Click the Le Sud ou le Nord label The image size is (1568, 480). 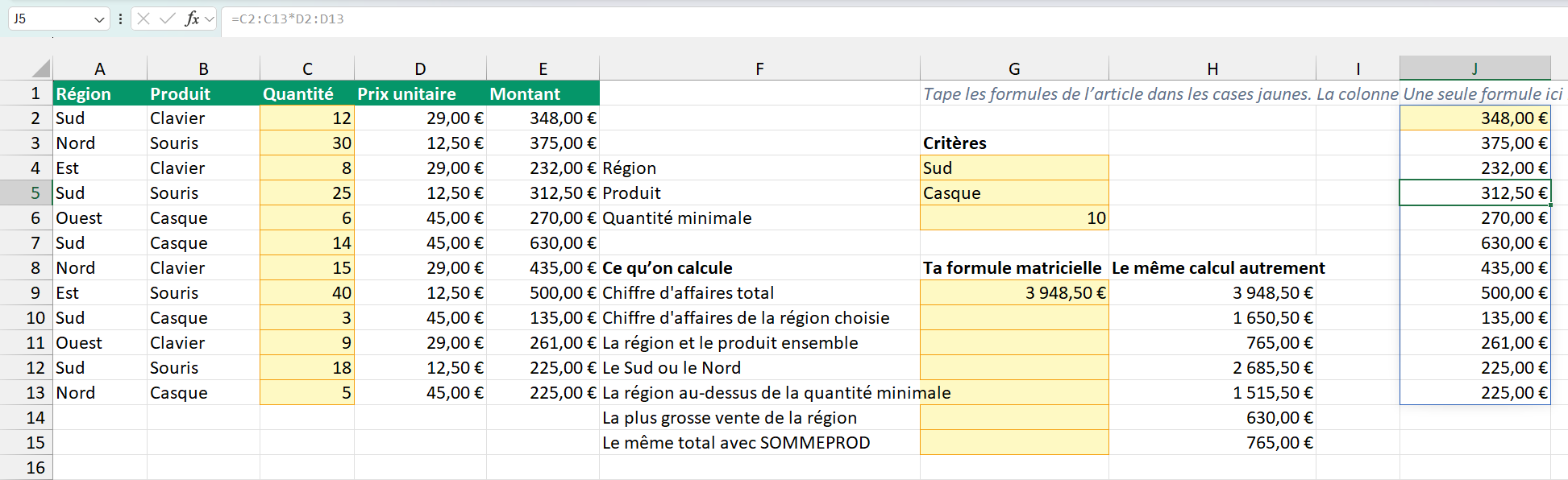tap(672, 367)
